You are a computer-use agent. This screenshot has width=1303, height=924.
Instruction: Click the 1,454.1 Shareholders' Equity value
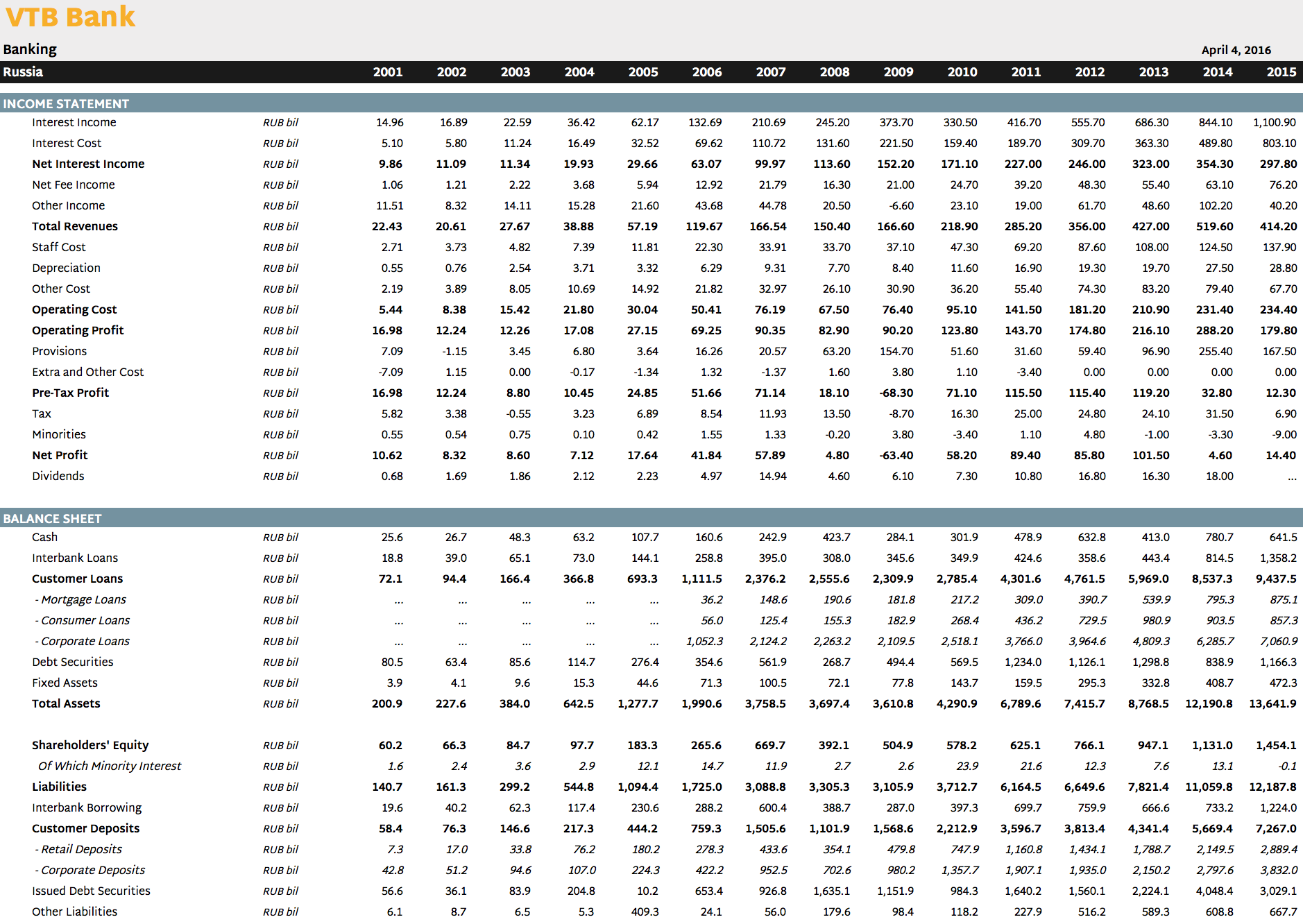tap(1276, 745)
